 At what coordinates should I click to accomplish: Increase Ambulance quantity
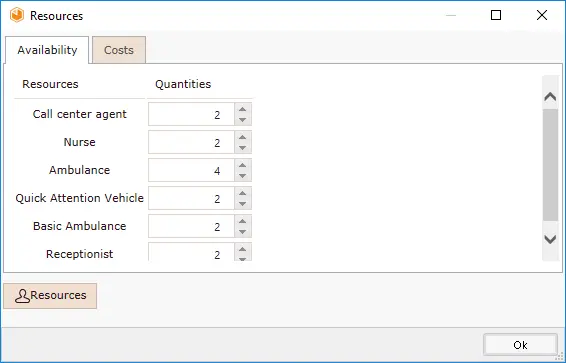coord(243,165)
